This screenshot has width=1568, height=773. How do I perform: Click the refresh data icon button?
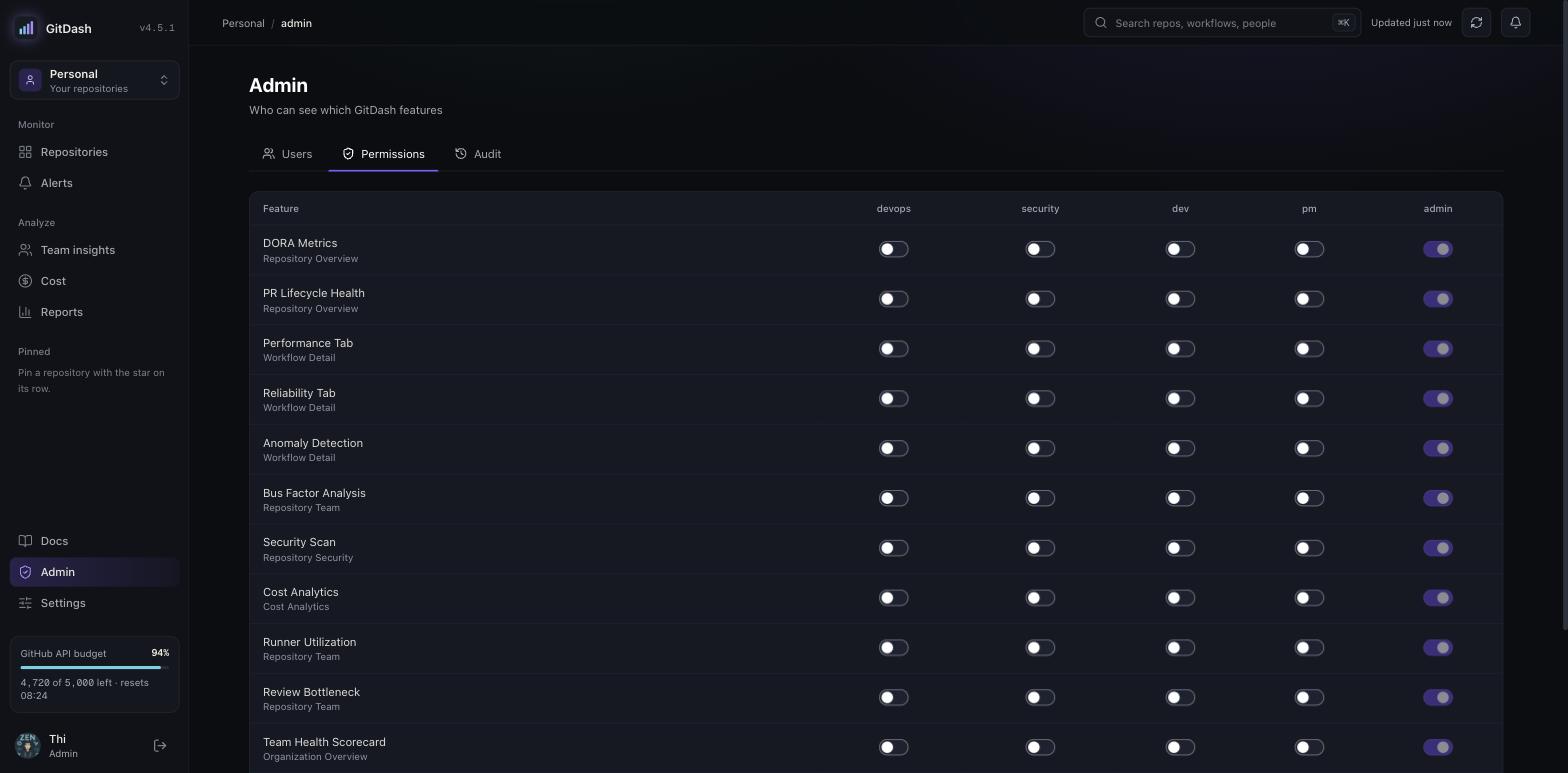pos(1476,23)
